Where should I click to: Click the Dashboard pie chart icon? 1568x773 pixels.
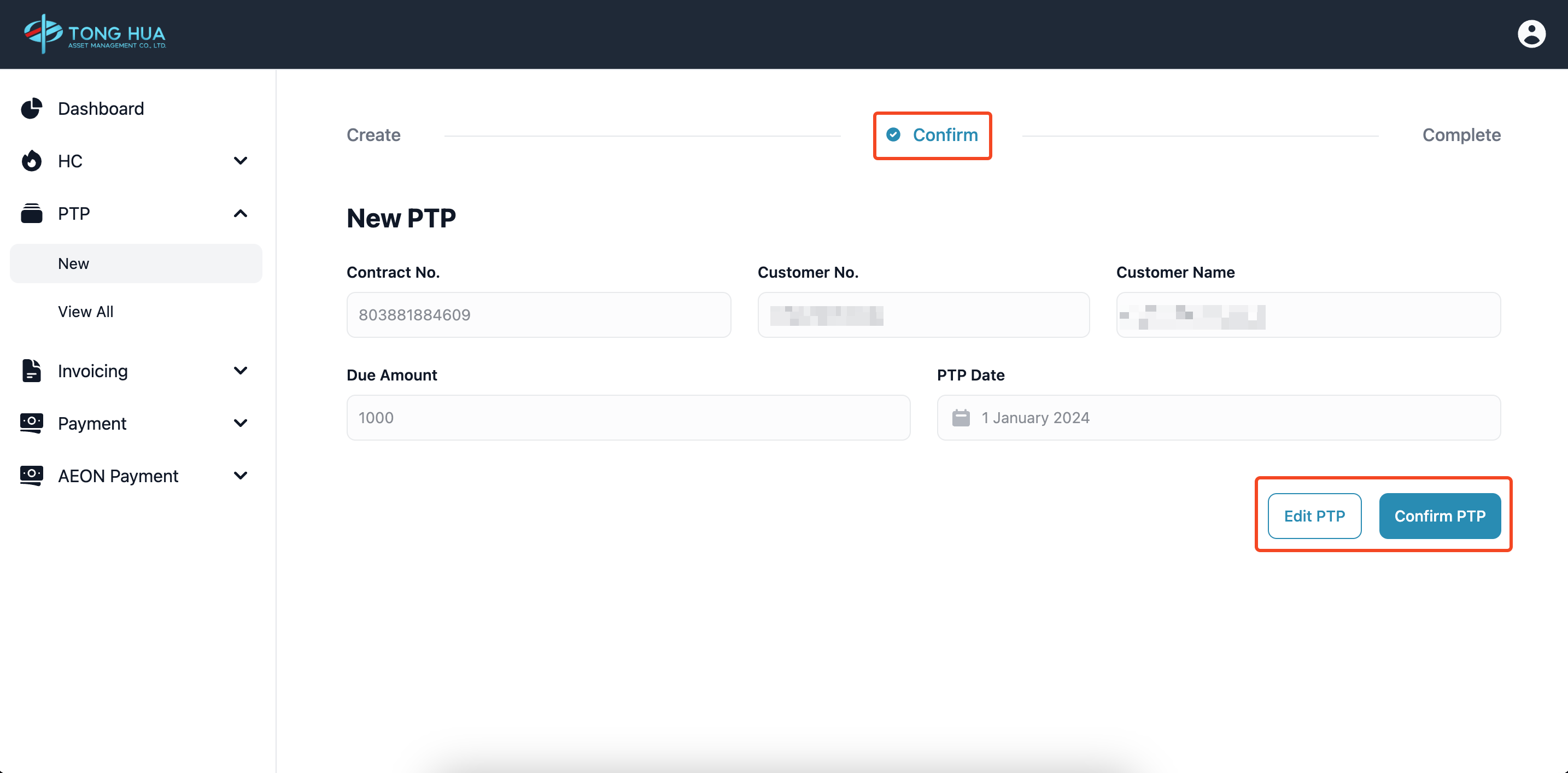pos(32,108)
